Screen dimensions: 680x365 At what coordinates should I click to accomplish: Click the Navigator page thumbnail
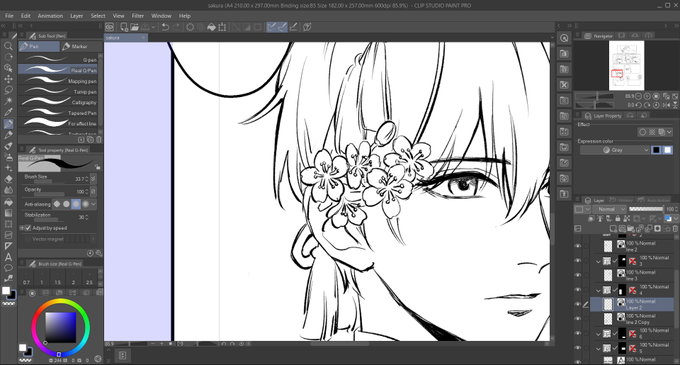click(626, 65)
